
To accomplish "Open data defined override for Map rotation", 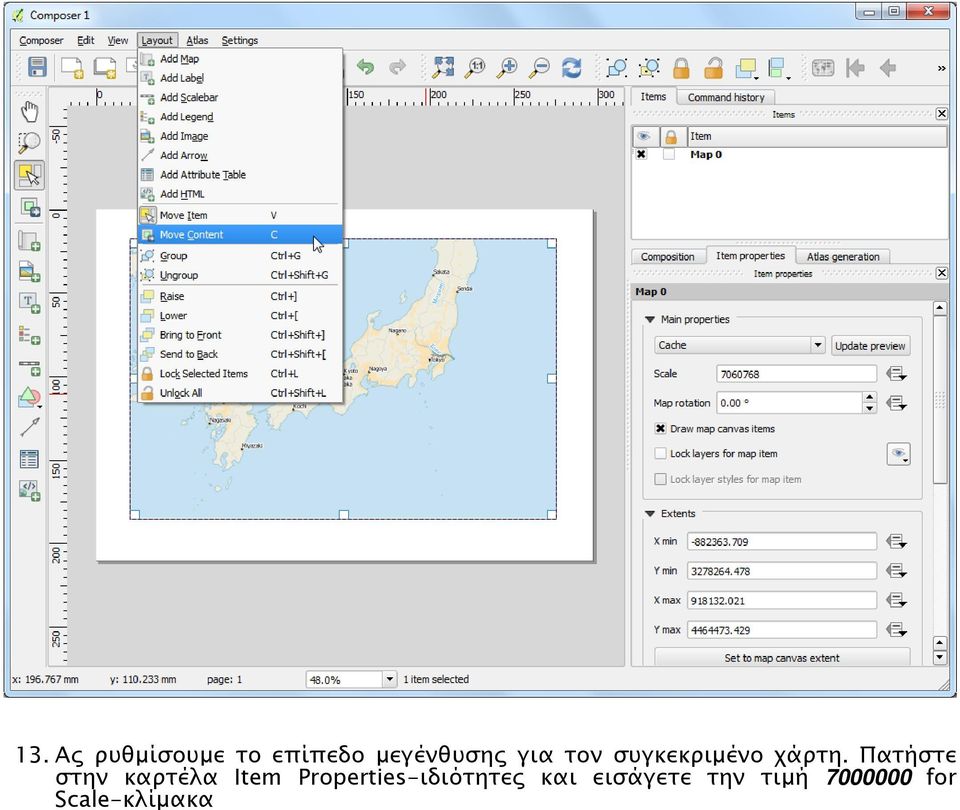I will coord(896,403).
